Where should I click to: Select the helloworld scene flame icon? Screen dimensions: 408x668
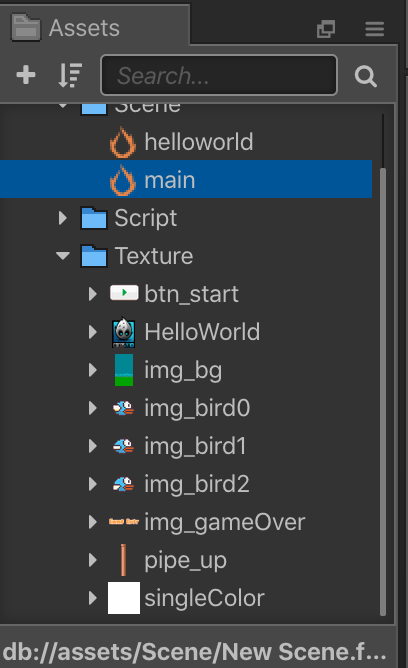click(123, 142)
